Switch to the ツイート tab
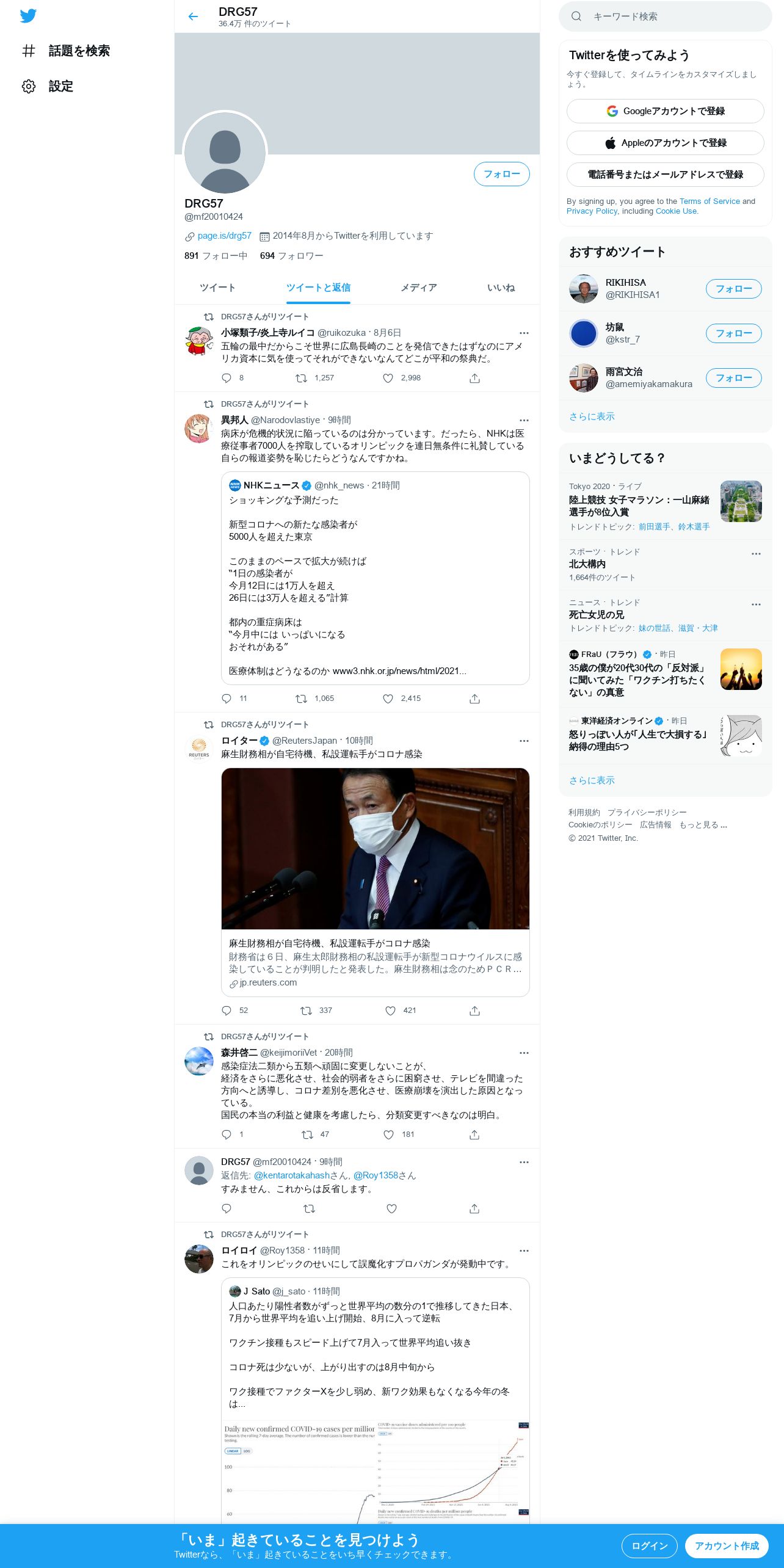The image size is (784, 1568). coord(217,288)
